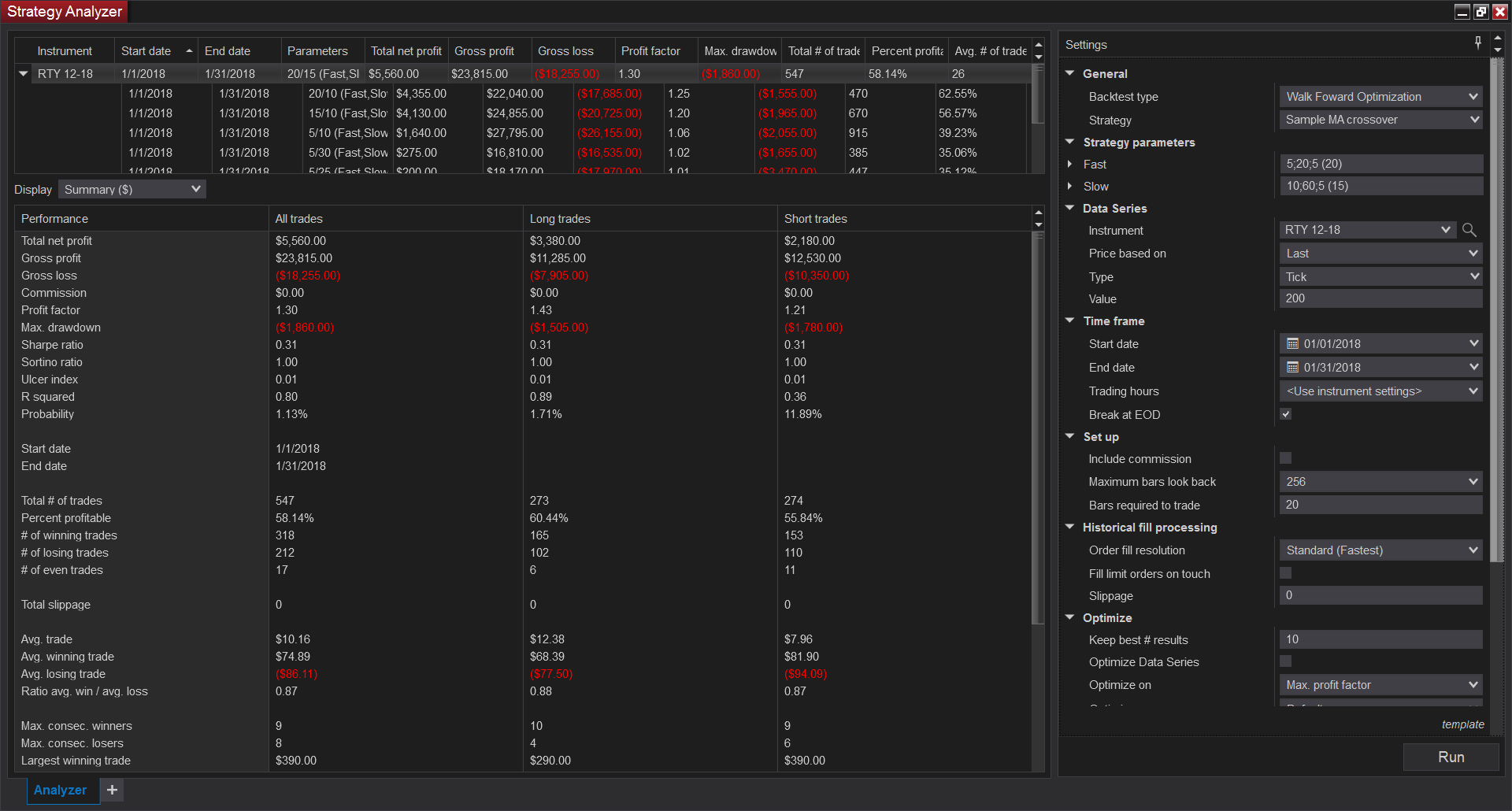The width and height of the screenshot is (1512, 811).
Task: Add a new tab with plus icon
Action: pos(113,790)
